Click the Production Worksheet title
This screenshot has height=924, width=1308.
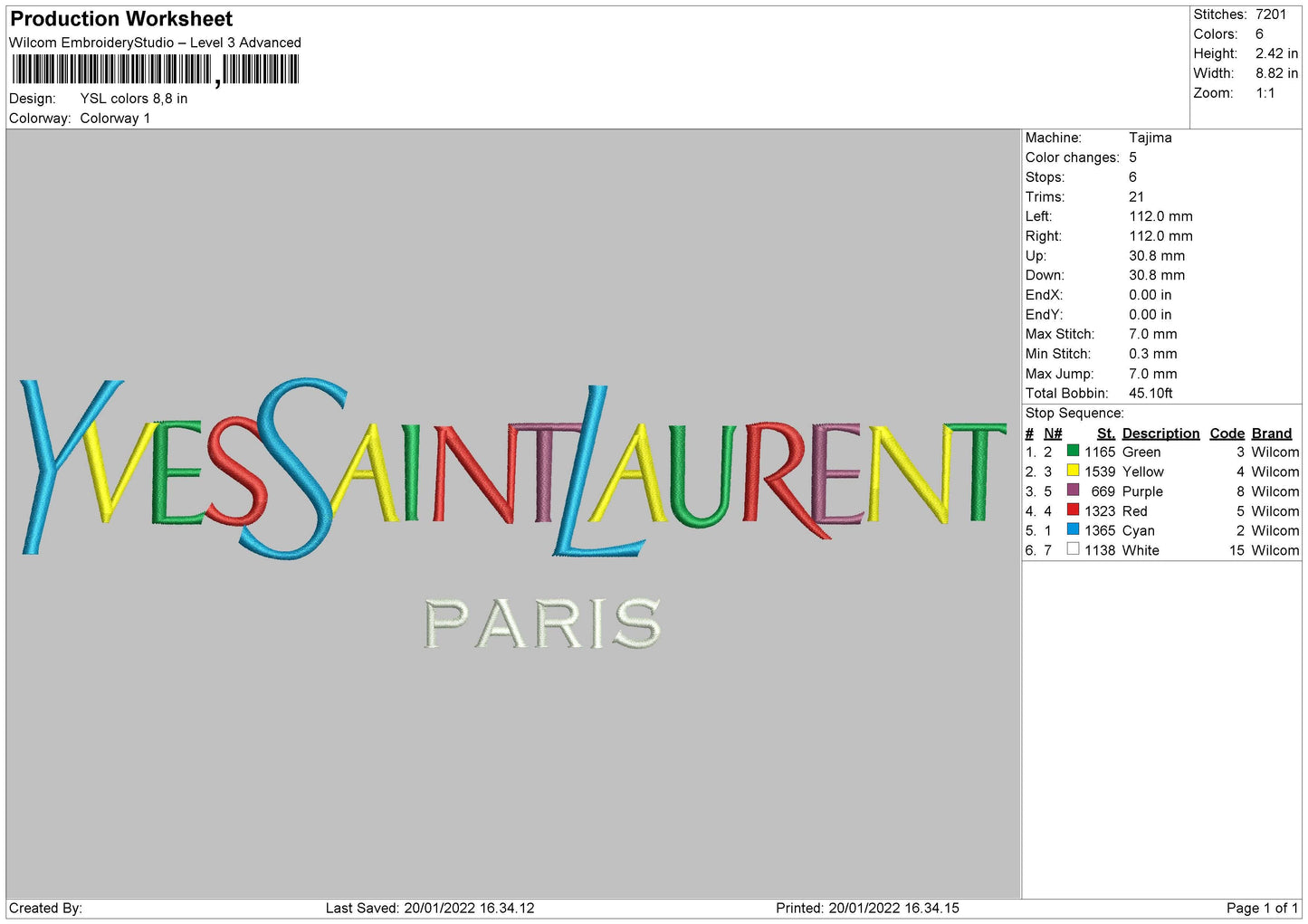tap(121, 19)
